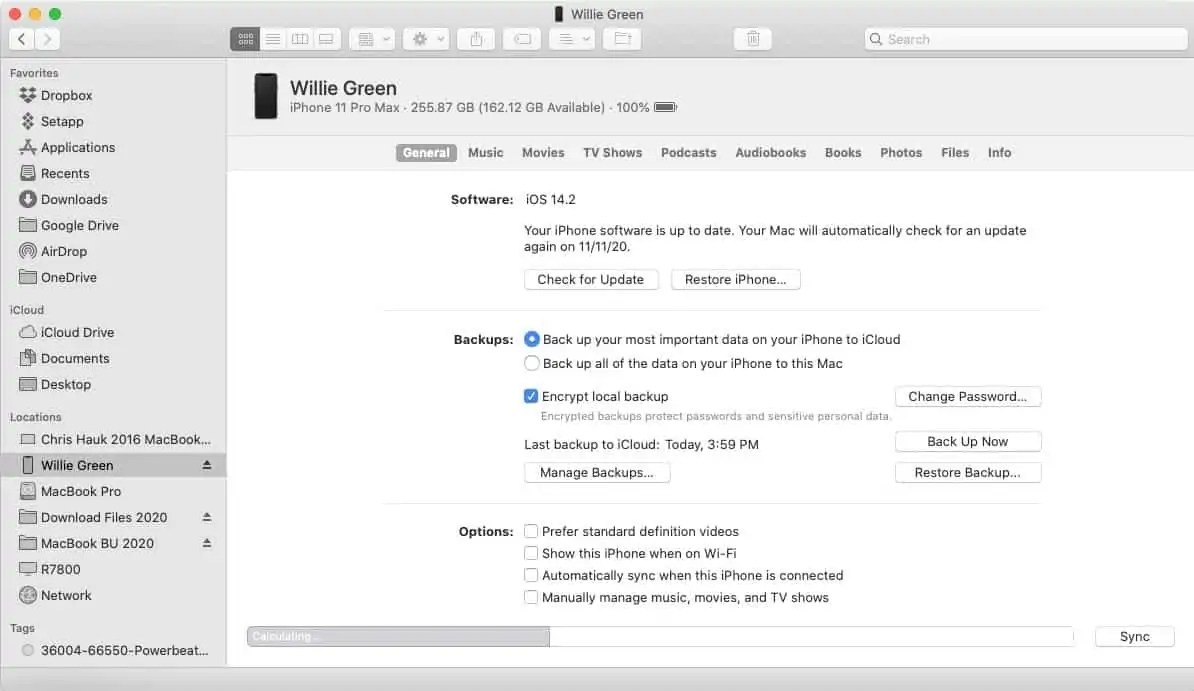Viewport: 1194px width, 691px height.
Task: Switch to icon view in toolbar
Action: 245,39
